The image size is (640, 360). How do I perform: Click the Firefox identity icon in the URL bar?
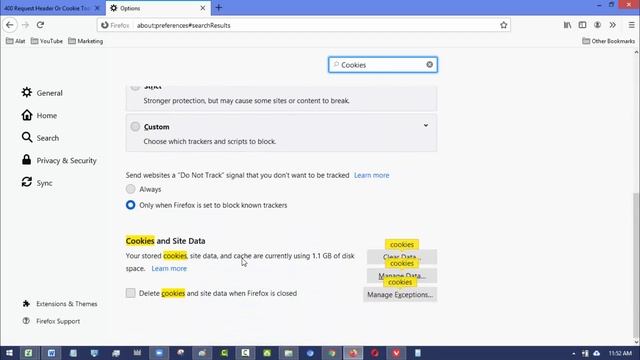click(x=105, y=25)
